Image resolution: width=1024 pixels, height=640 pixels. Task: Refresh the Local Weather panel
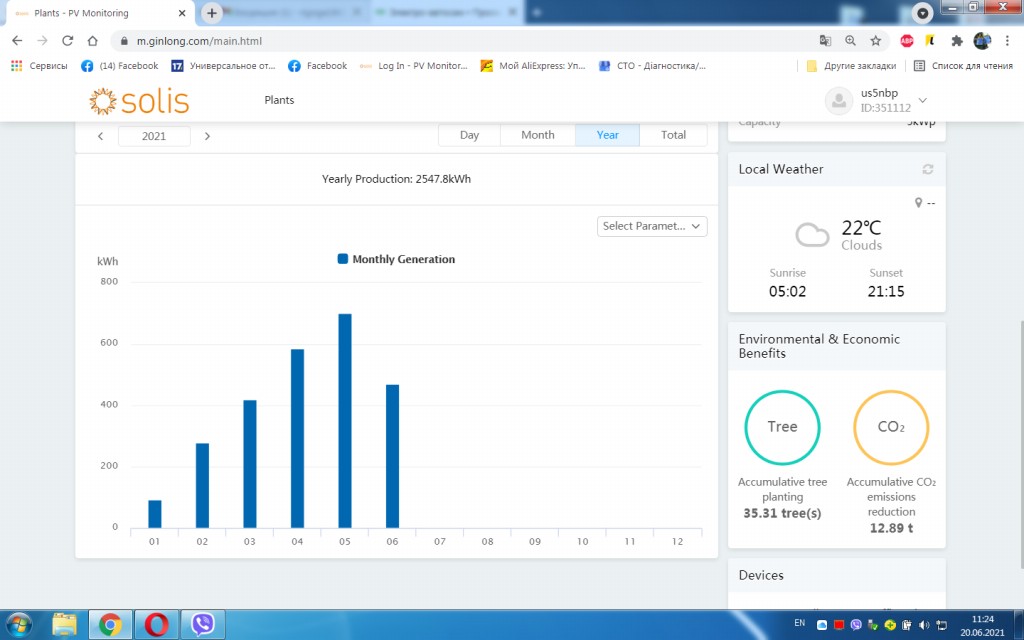(x=928, y=169)
